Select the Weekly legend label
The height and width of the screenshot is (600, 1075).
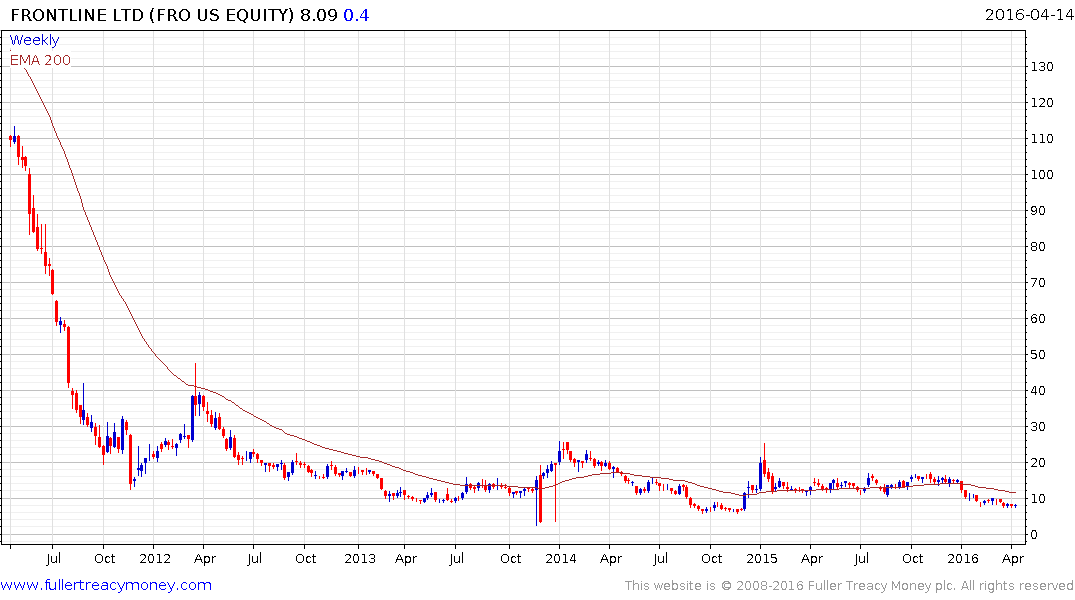34,40
